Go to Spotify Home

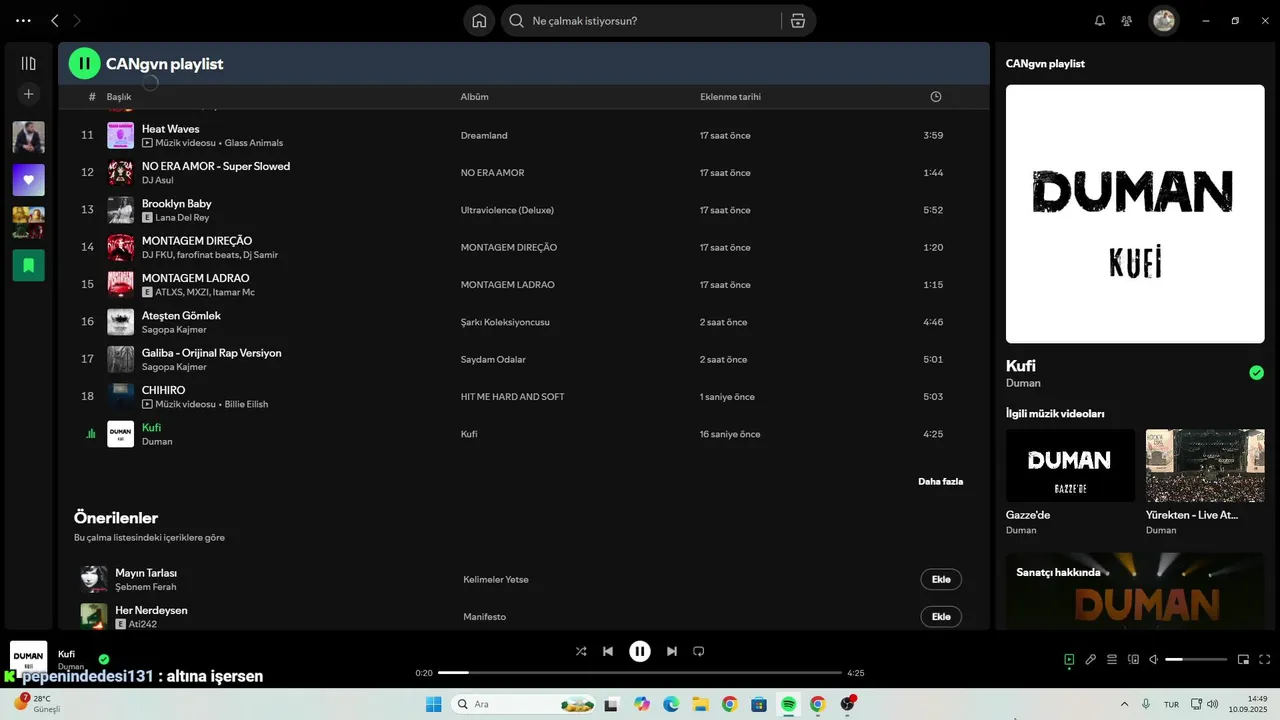point(479,21)
